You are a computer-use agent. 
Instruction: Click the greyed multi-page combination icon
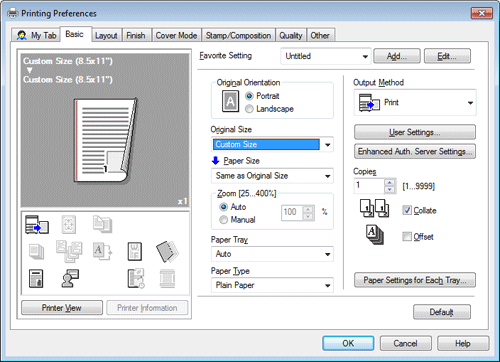click(x=69, y=252)
